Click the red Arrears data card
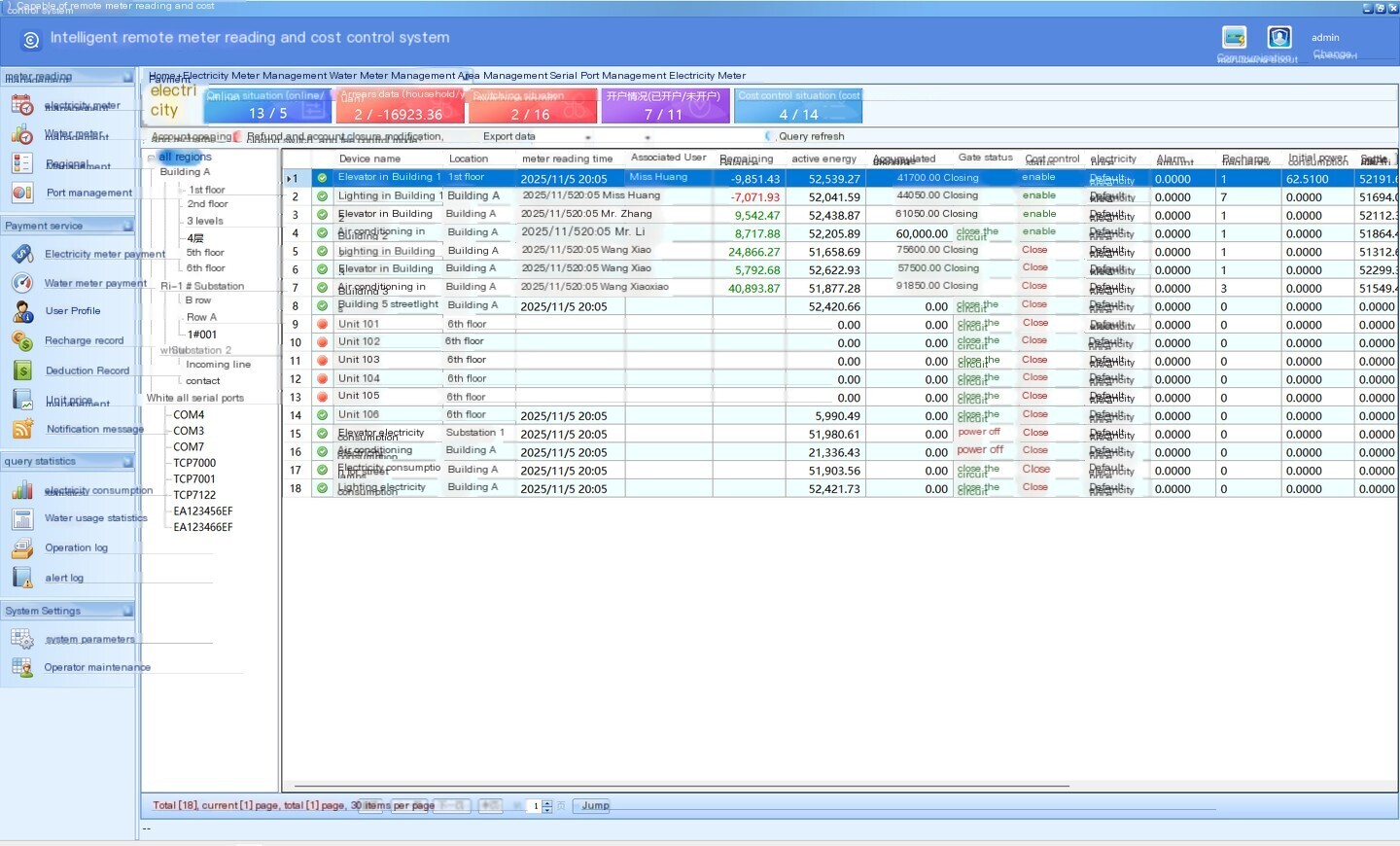This screenshot has height=846, width=1400. tap(400, 106)
